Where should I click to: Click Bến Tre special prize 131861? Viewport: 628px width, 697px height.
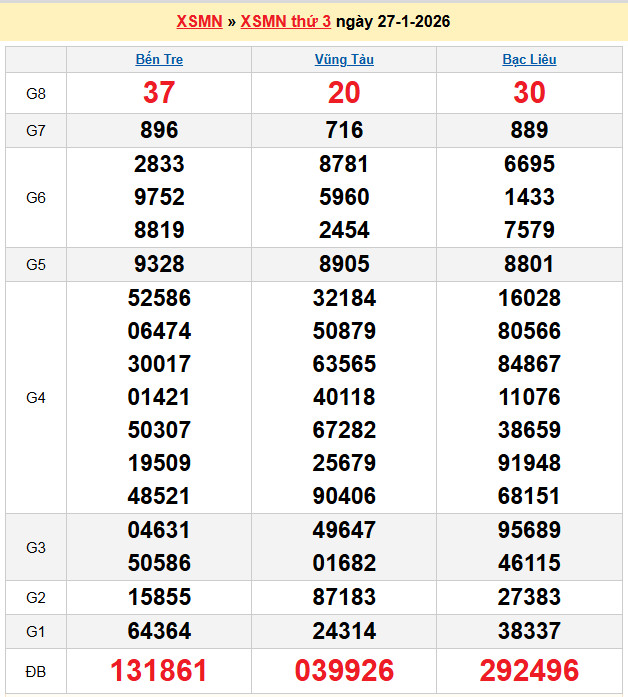(159, 670)
